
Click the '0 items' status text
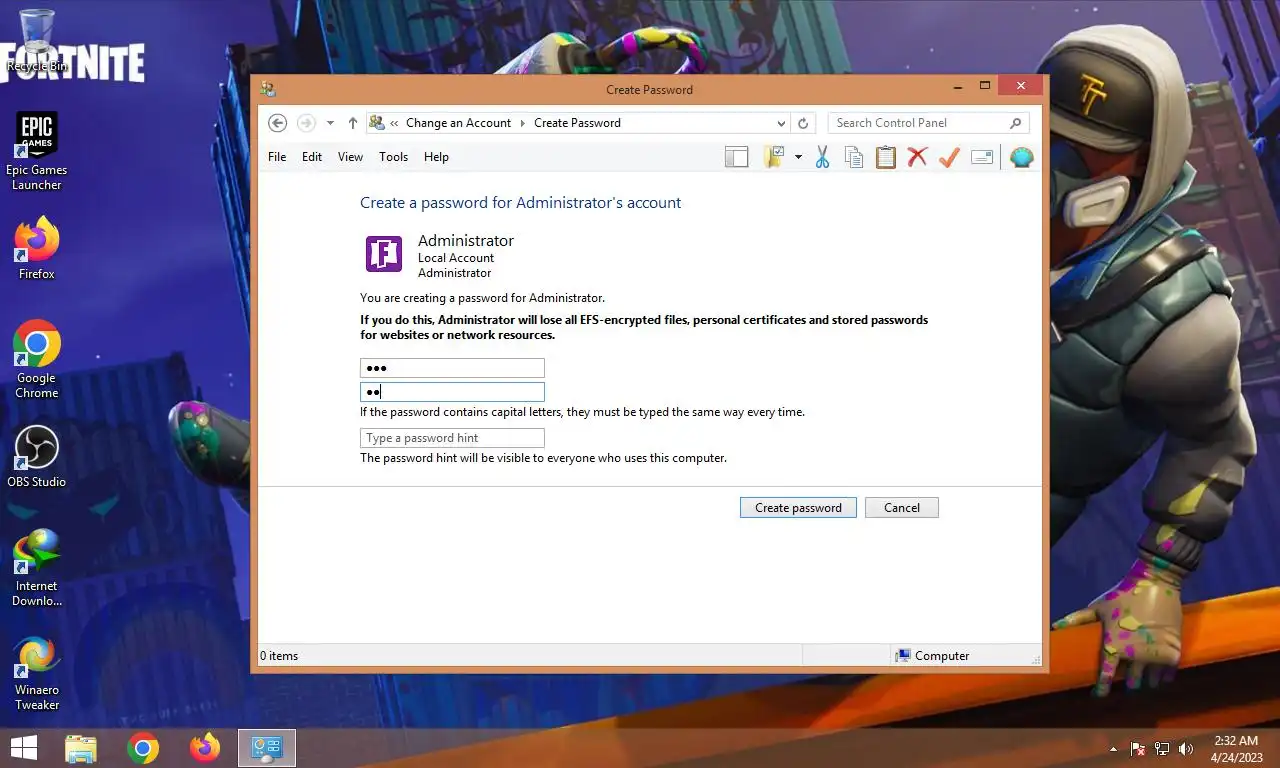tap(279, 656)
